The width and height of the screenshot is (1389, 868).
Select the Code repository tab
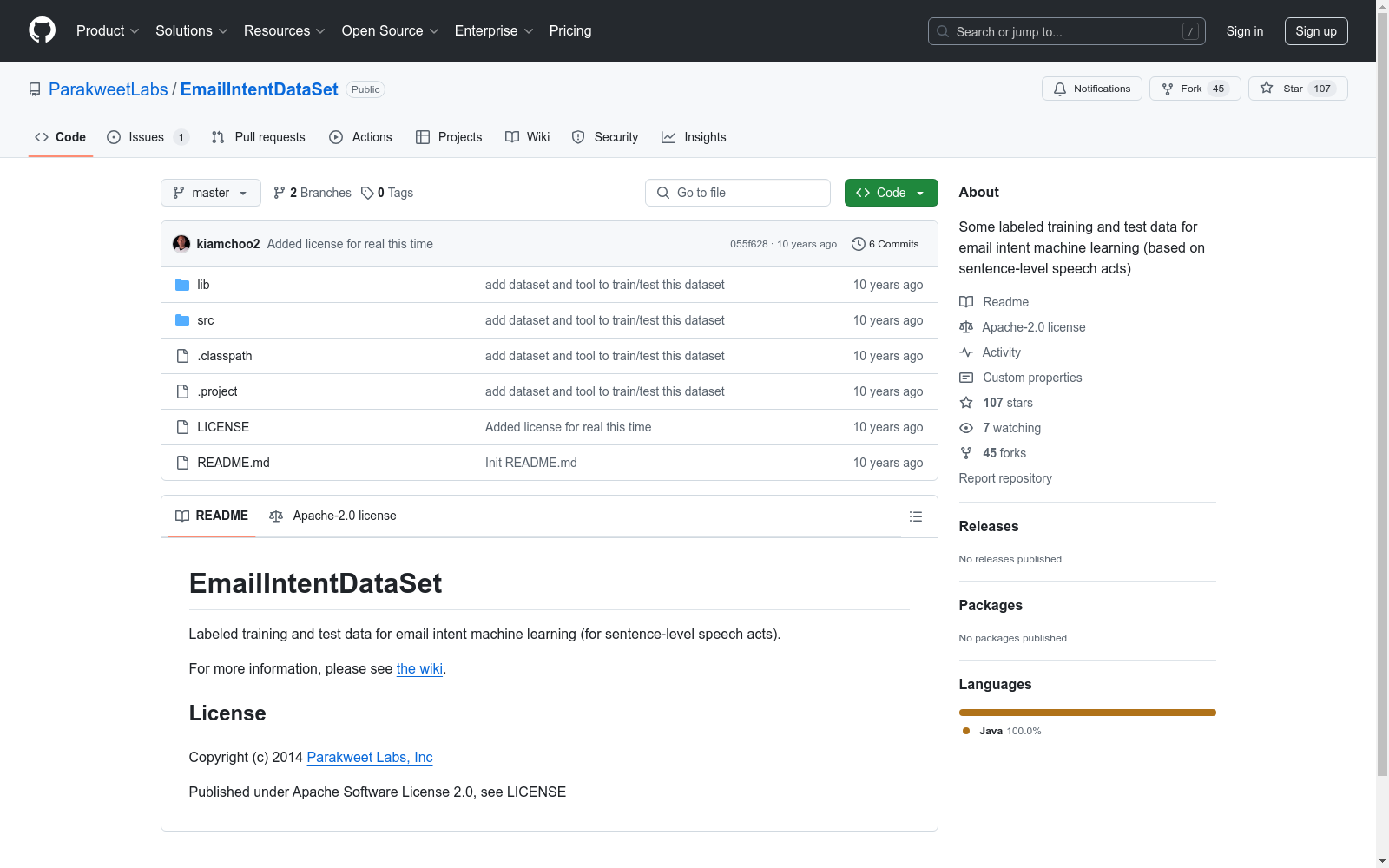click(61, 137)
